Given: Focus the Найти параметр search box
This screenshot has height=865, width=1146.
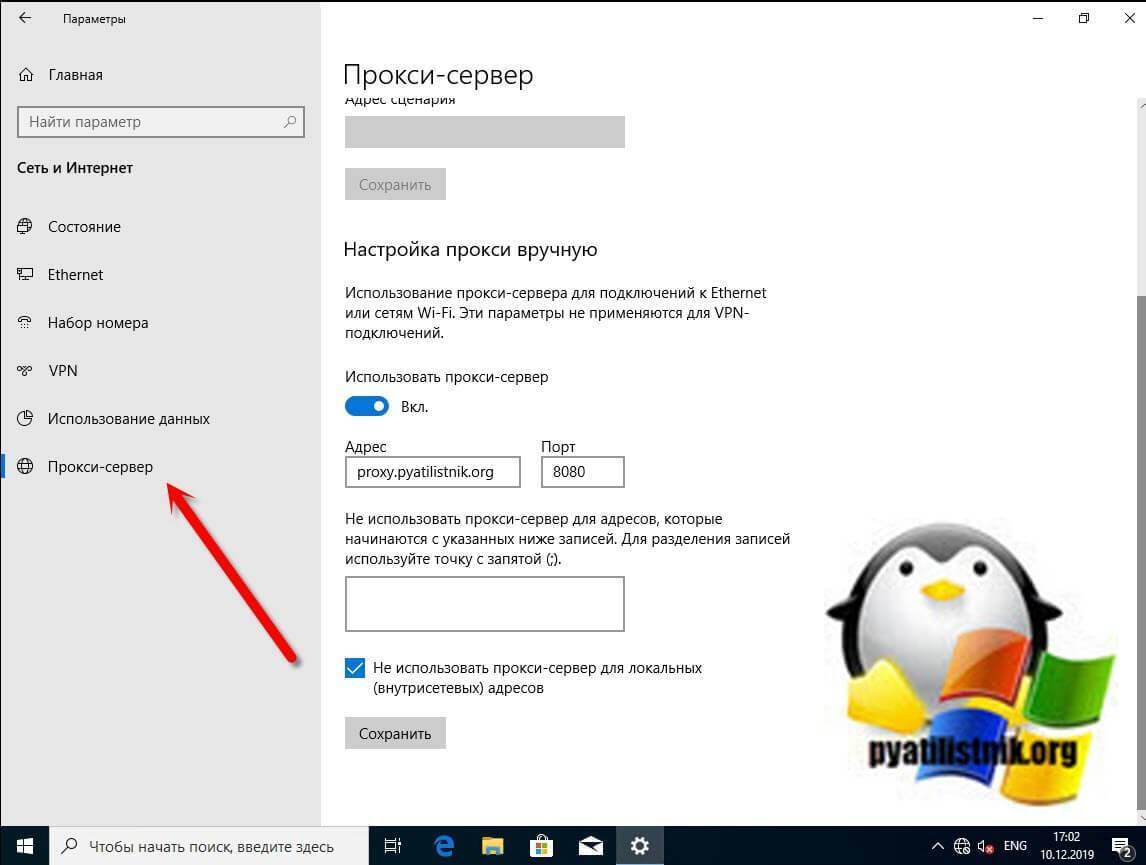Looking at the screenshot, I should click(x=161, y=122).
